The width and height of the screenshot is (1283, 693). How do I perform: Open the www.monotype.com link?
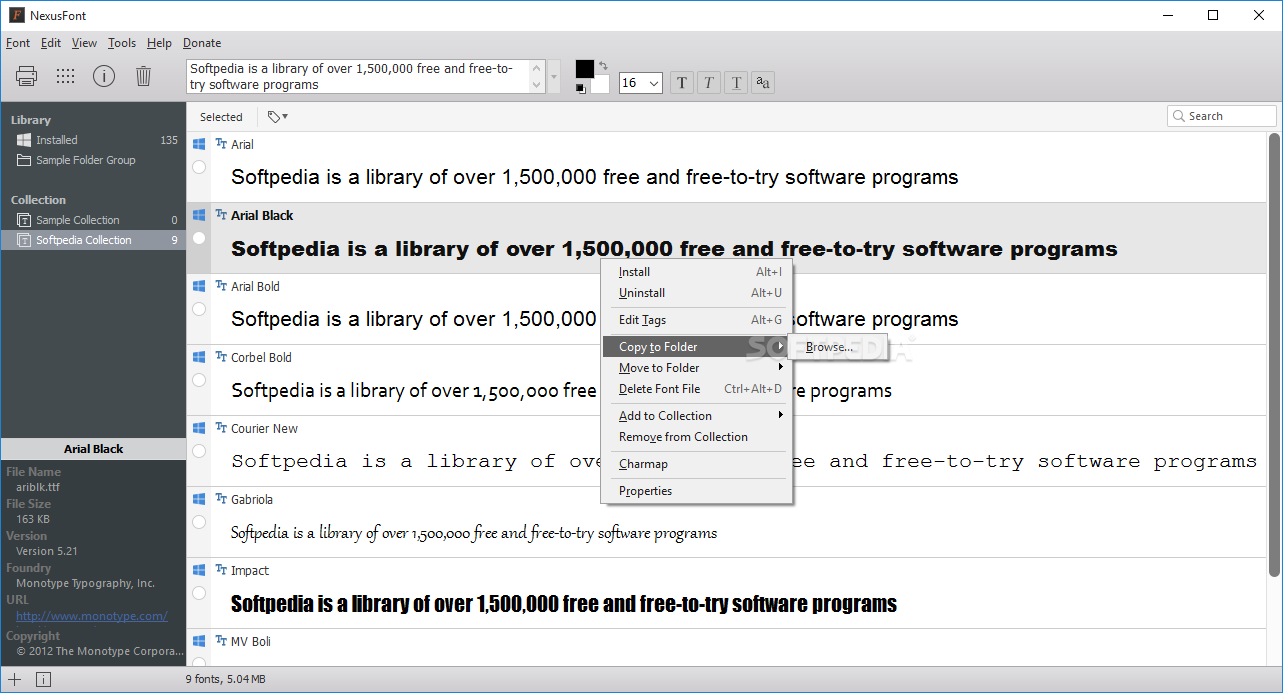[91, 616]
